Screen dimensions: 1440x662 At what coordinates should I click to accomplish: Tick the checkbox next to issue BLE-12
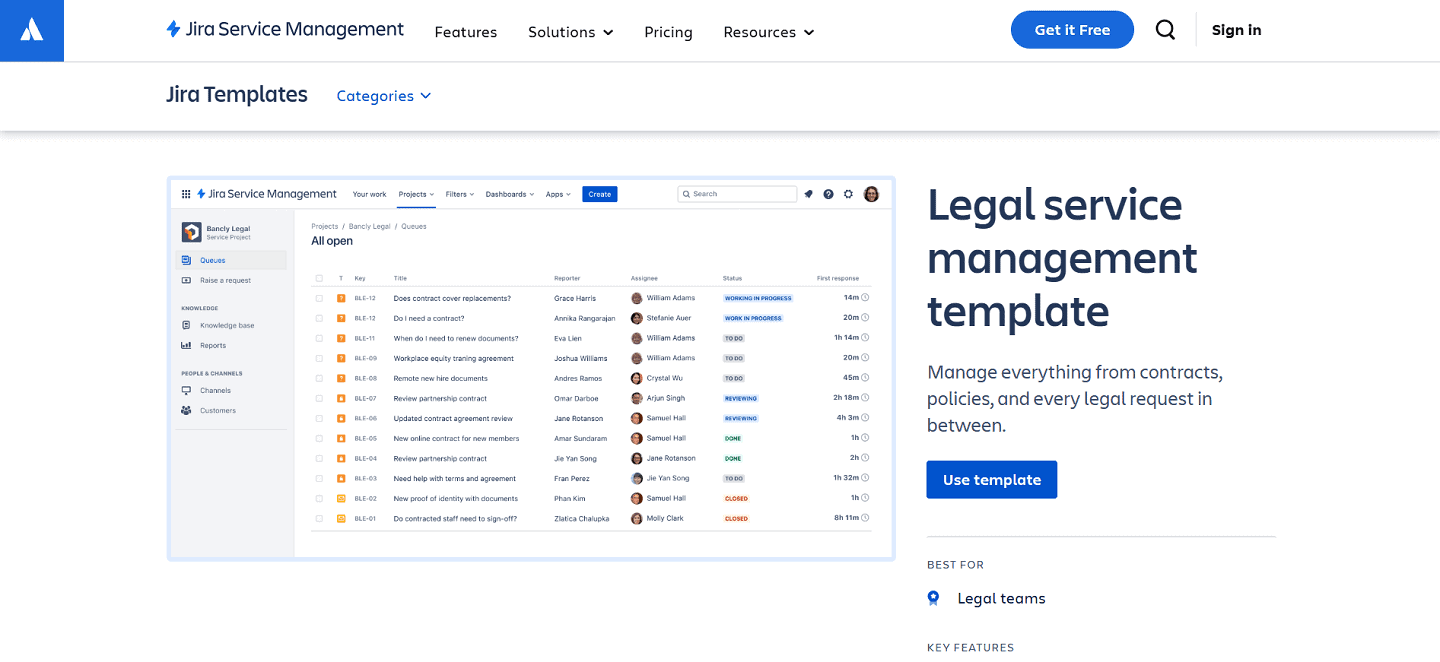(319, 298)
